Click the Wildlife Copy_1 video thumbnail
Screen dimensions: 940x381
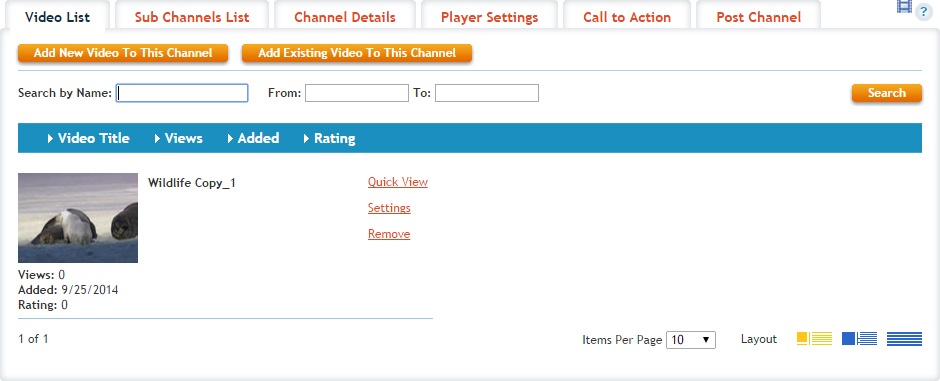(x=78, y=218)
